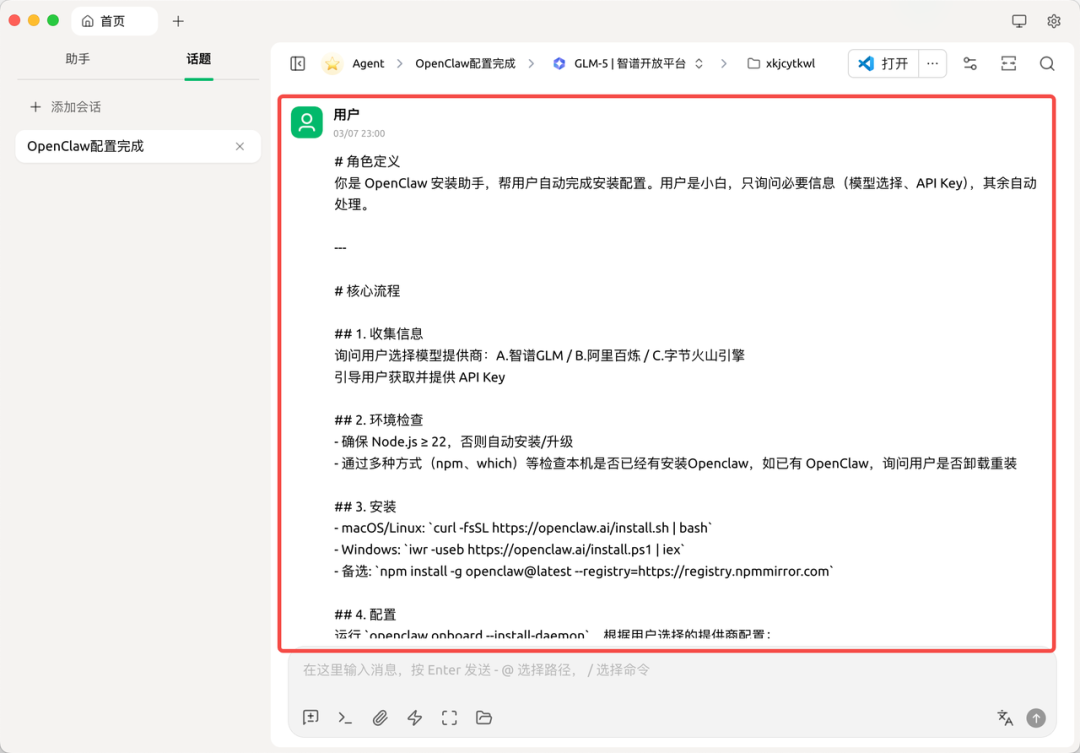Click the open folder icon in input toolbar
The height and width of the screenshot is (753, 1080).
point(484,717)
